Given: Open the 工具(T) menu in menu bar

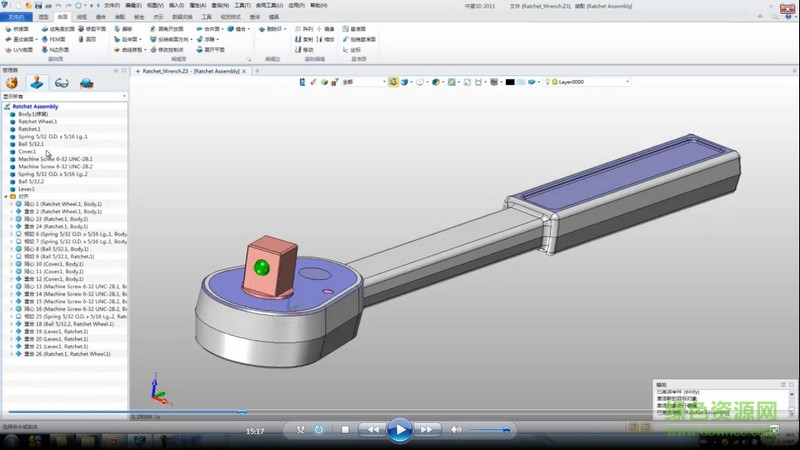Looking at the screenshot, I should tap(242, 5).
